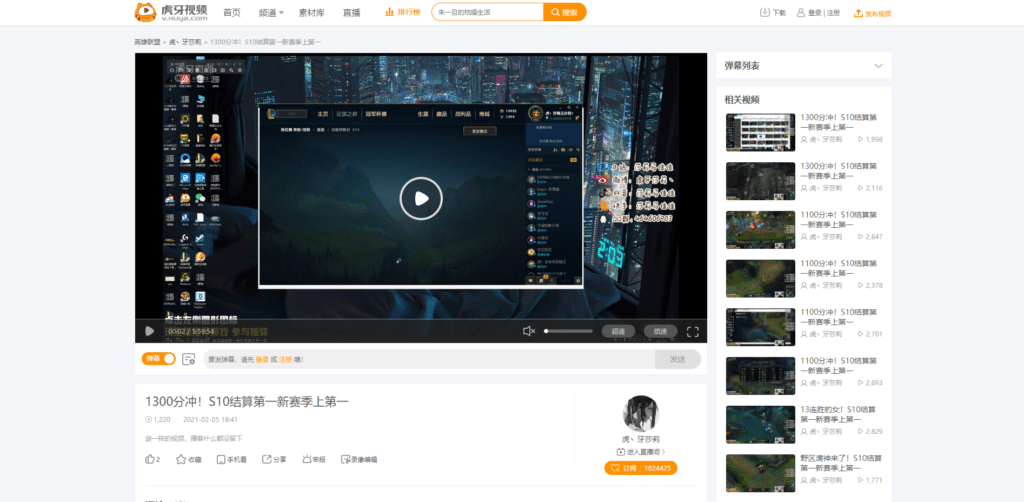
Task: Open thumbnail of related video with 2,829 views
Action: click(x=760, y=425)
